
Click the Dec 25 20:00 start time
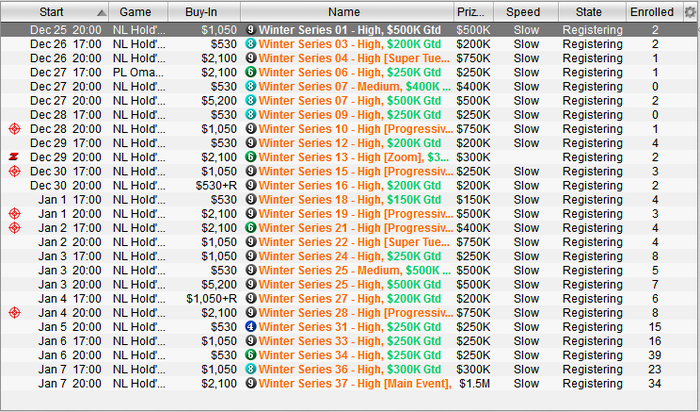[x=66, y=30]
